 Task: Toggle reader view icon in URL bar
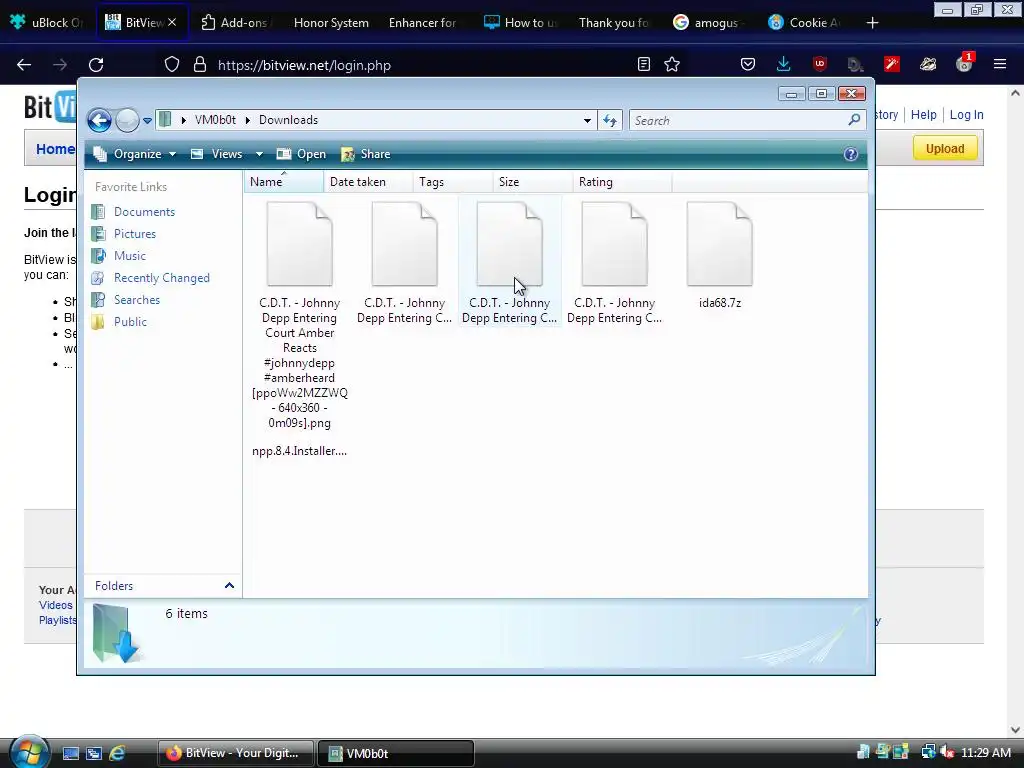(644, 64)
